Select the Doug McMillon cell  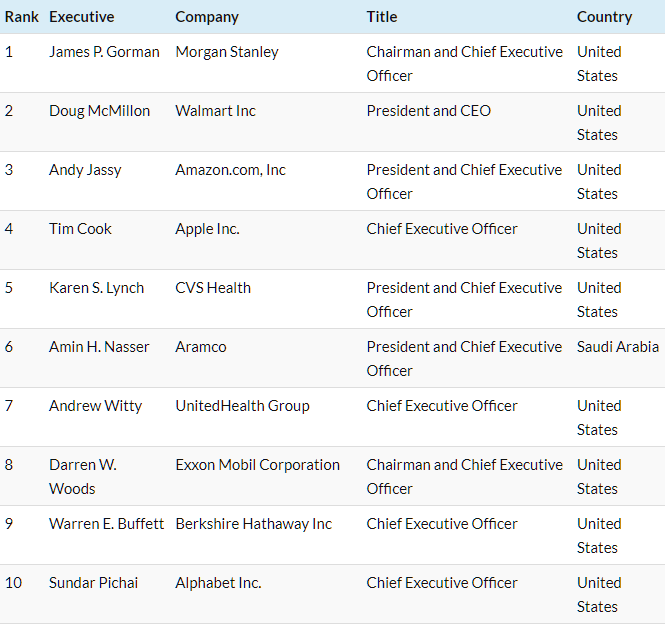(100, 111)
